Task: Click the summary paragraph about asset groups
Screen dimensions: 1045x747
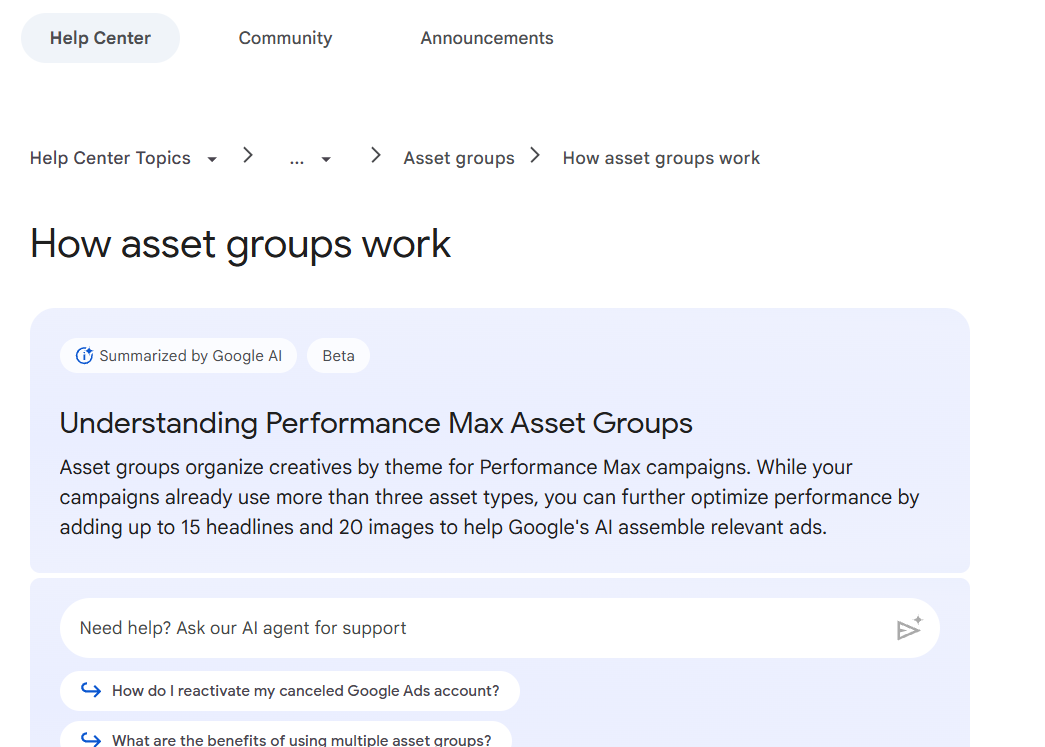Action: [x=489, y=497]
